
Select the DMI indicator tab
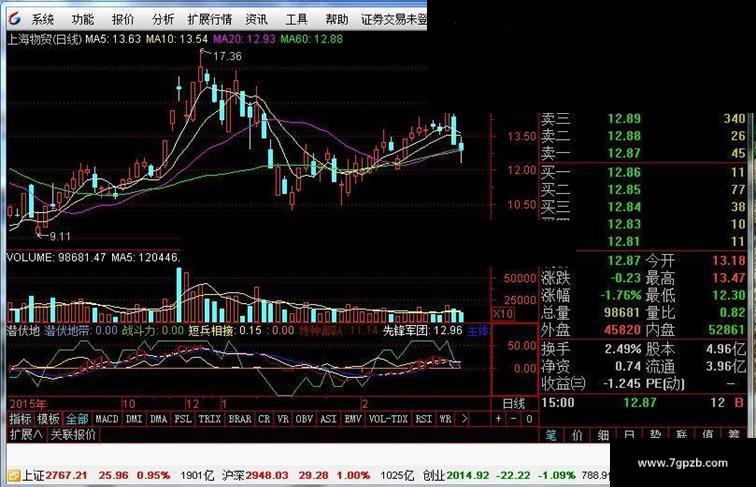point(134,419)
